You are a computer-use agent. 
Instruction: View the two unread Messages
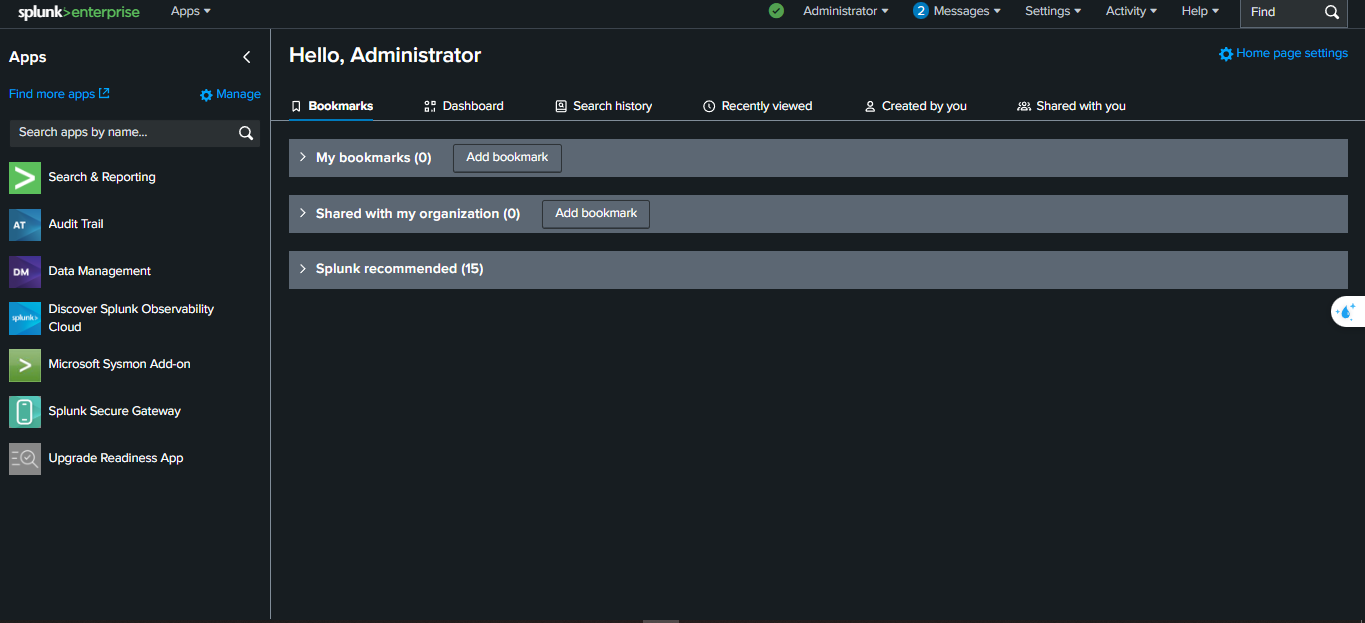pos(956,11)
